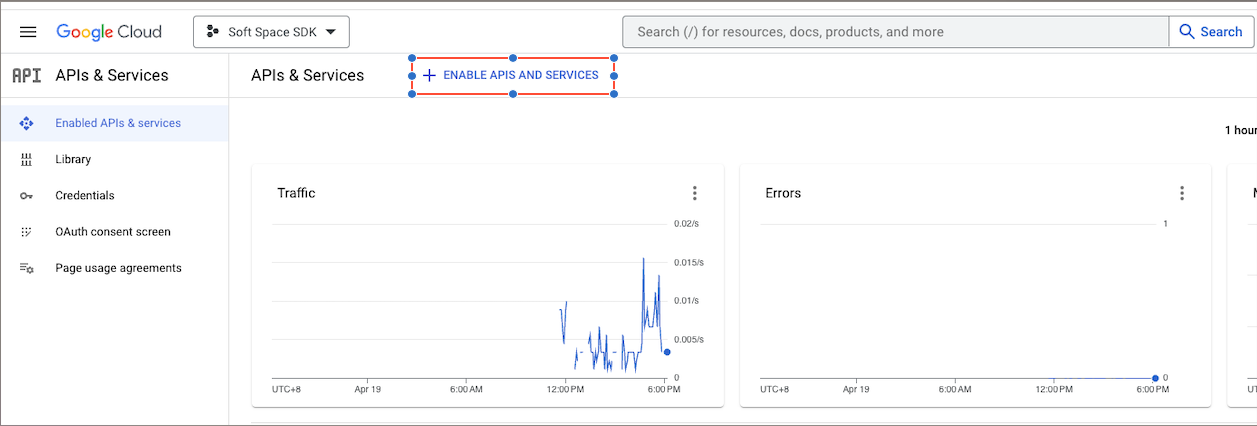Viewport: 1257px width, 426px height.
Task: Click the blue Search button
Action: coord(1211,32)
